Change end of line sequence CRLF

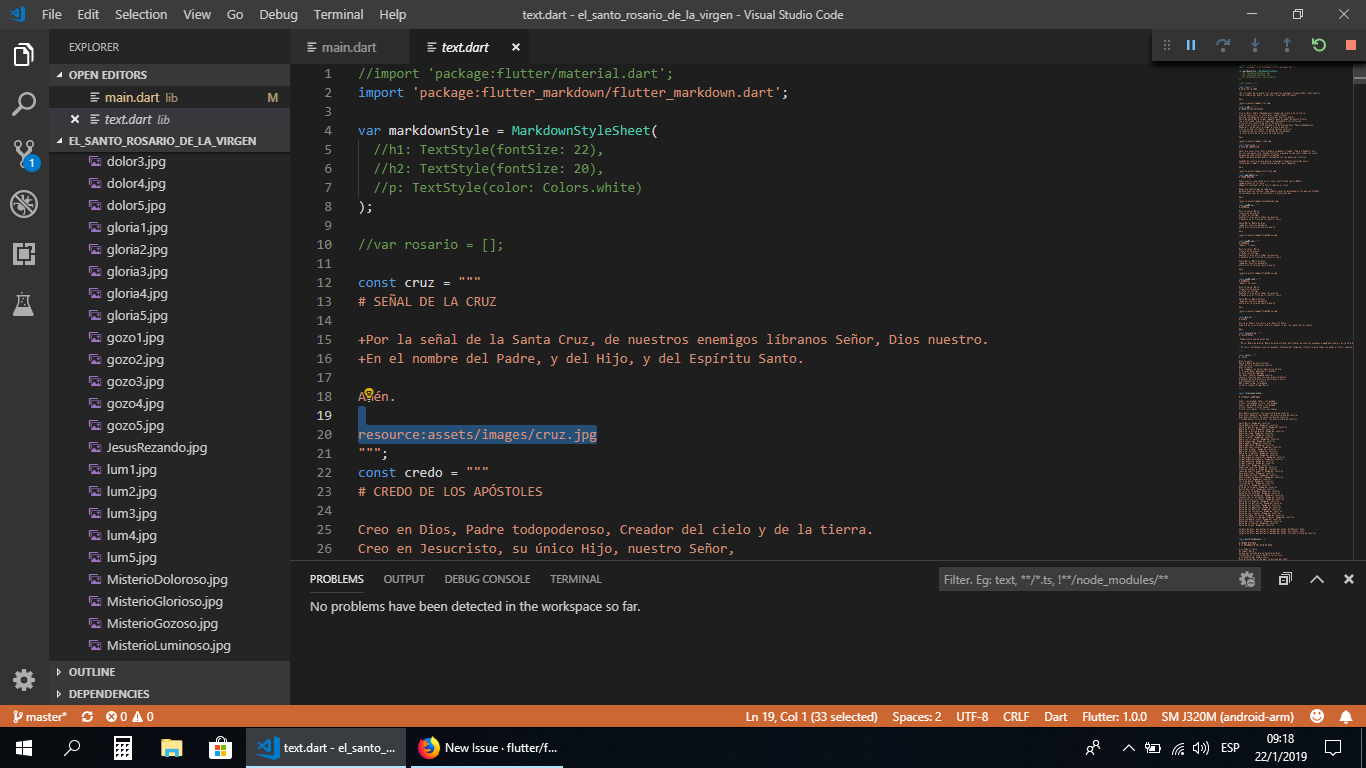click(1016, 717)
